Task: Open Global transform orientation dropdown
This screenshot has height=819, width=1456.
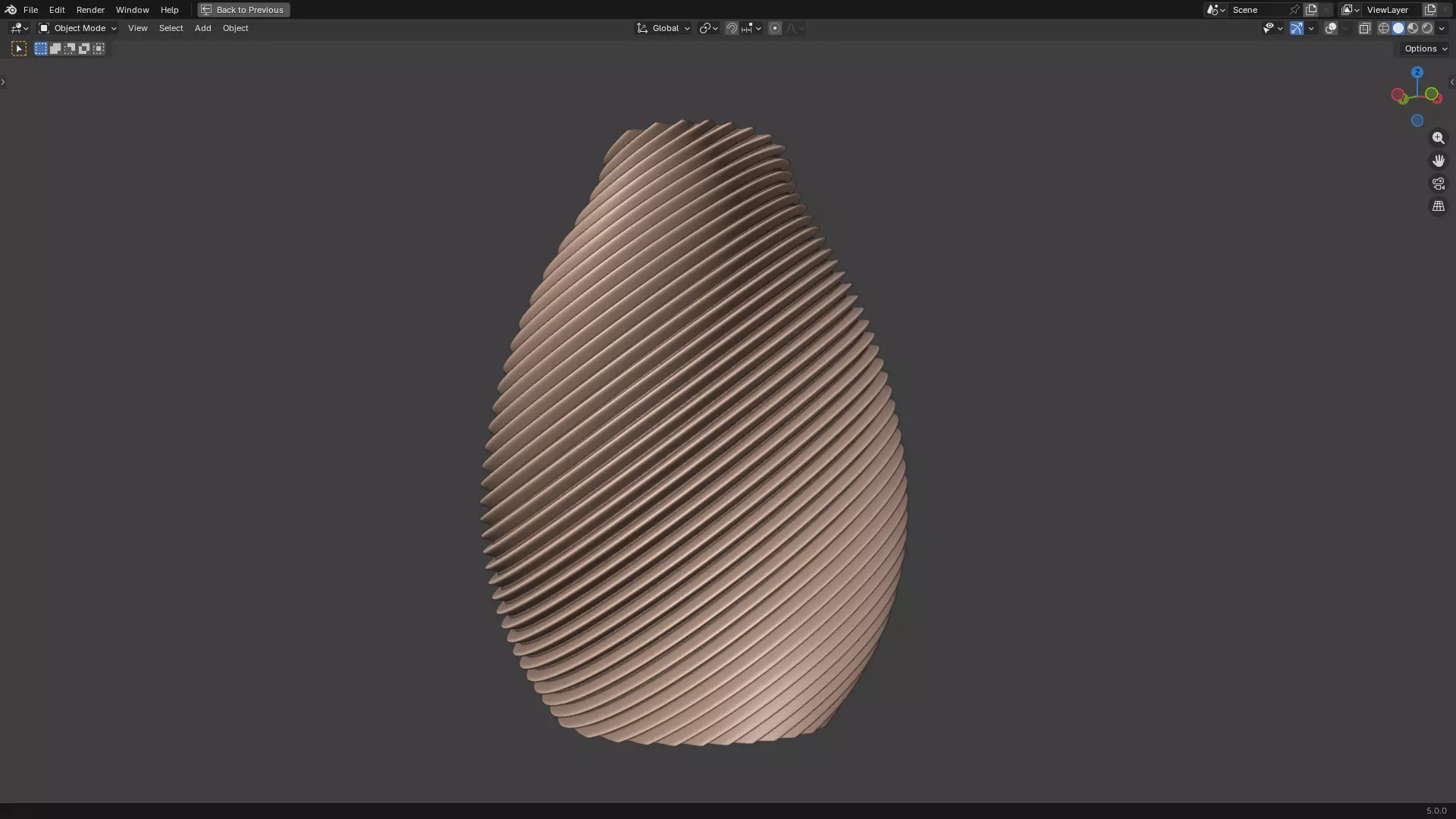Action: pyautogui.click(x=664, y=28)
